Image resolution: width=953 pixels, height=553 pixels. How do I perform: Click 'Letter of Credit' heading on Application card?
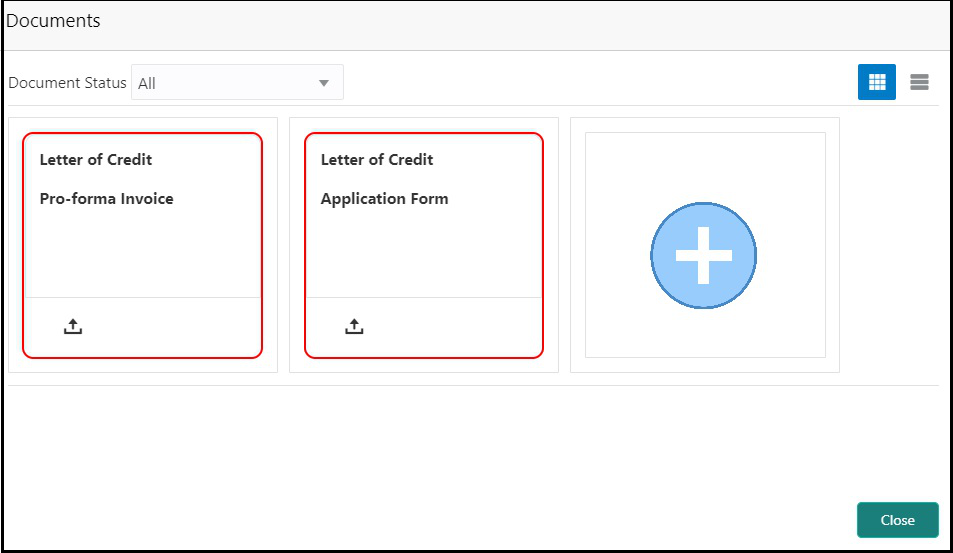pyautogui.click(x=377, y=160)
